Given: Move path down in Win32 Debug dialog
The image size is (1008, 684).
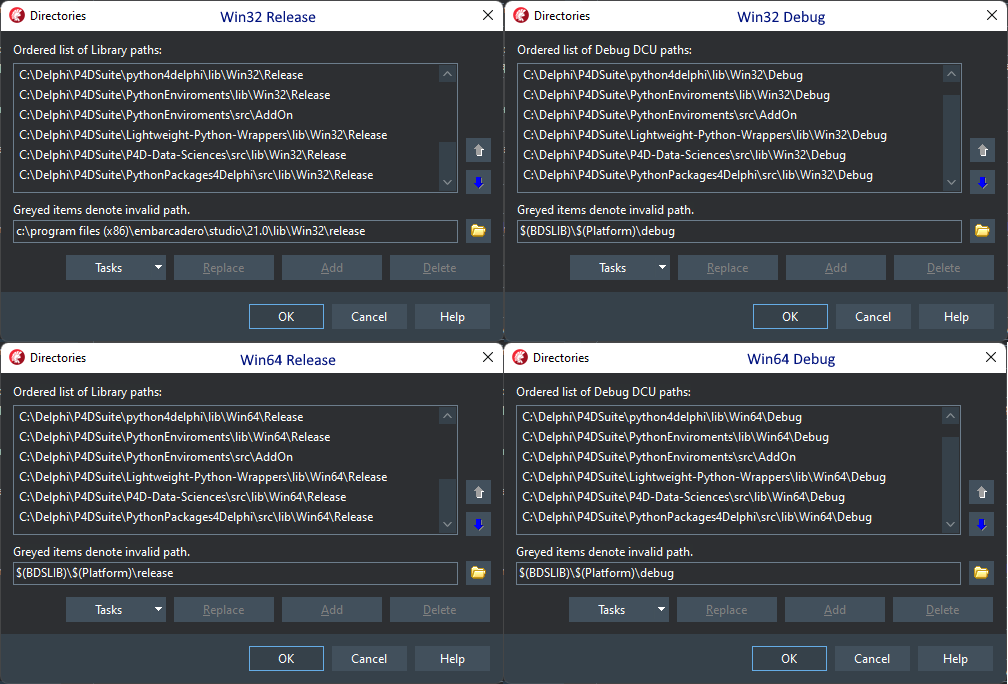Looking at the screenshot, I should pos(982,183).
